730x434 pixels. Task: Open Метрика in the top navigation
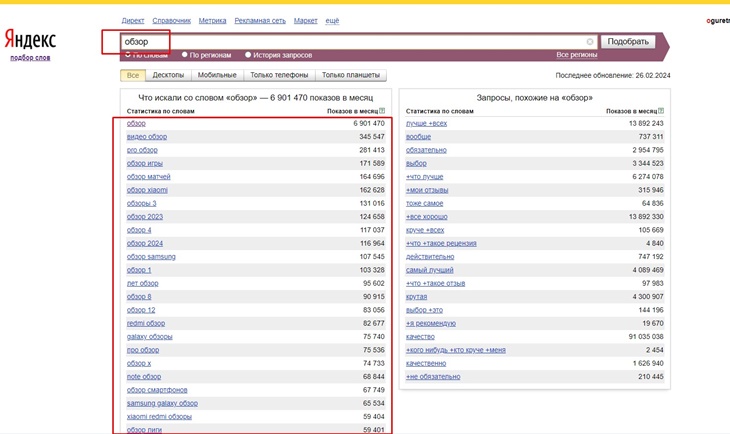point(212,20)
